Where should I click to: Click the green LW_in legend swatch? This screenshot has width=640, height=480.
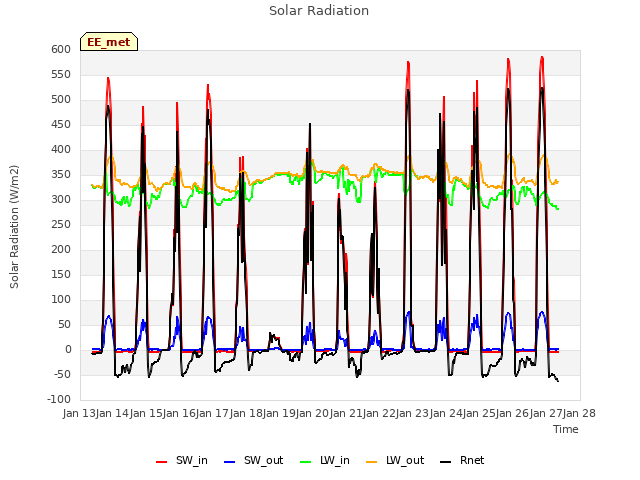click(306, 462)
